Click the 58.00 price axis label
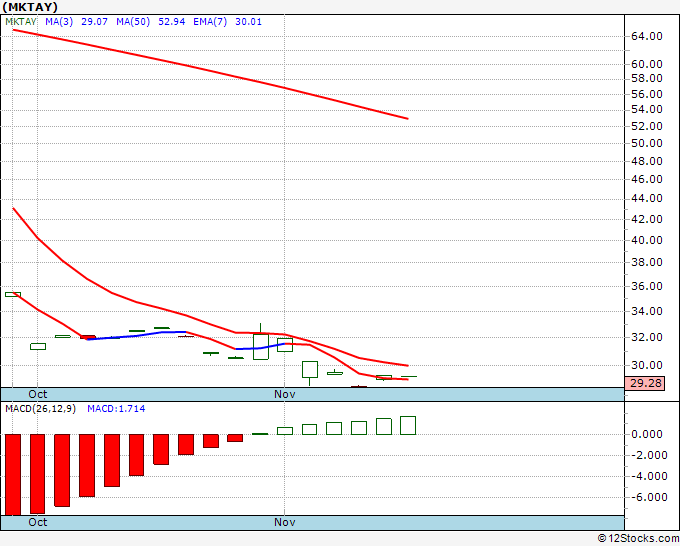 [647, 78]
